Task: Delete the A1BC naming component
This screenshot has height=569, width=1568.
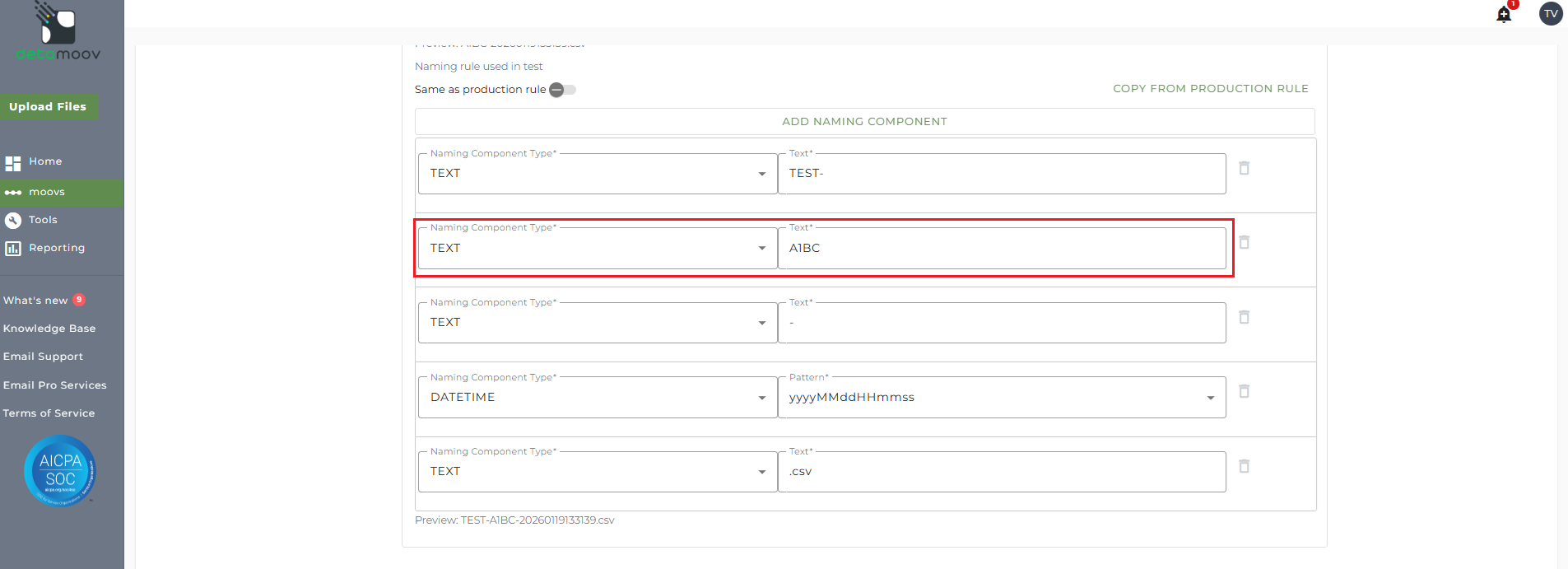Action: [x=1245, y=242]
